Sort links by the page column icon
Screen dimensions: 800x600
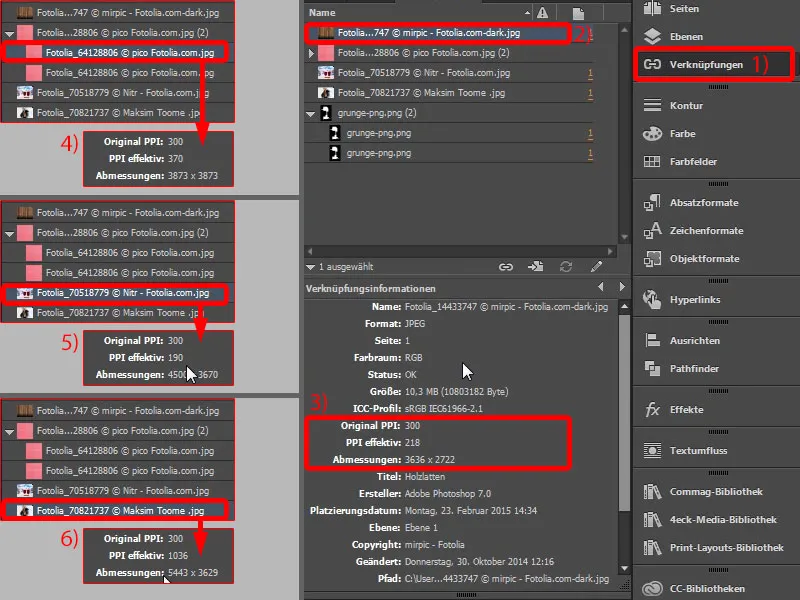tap(578, 14)
